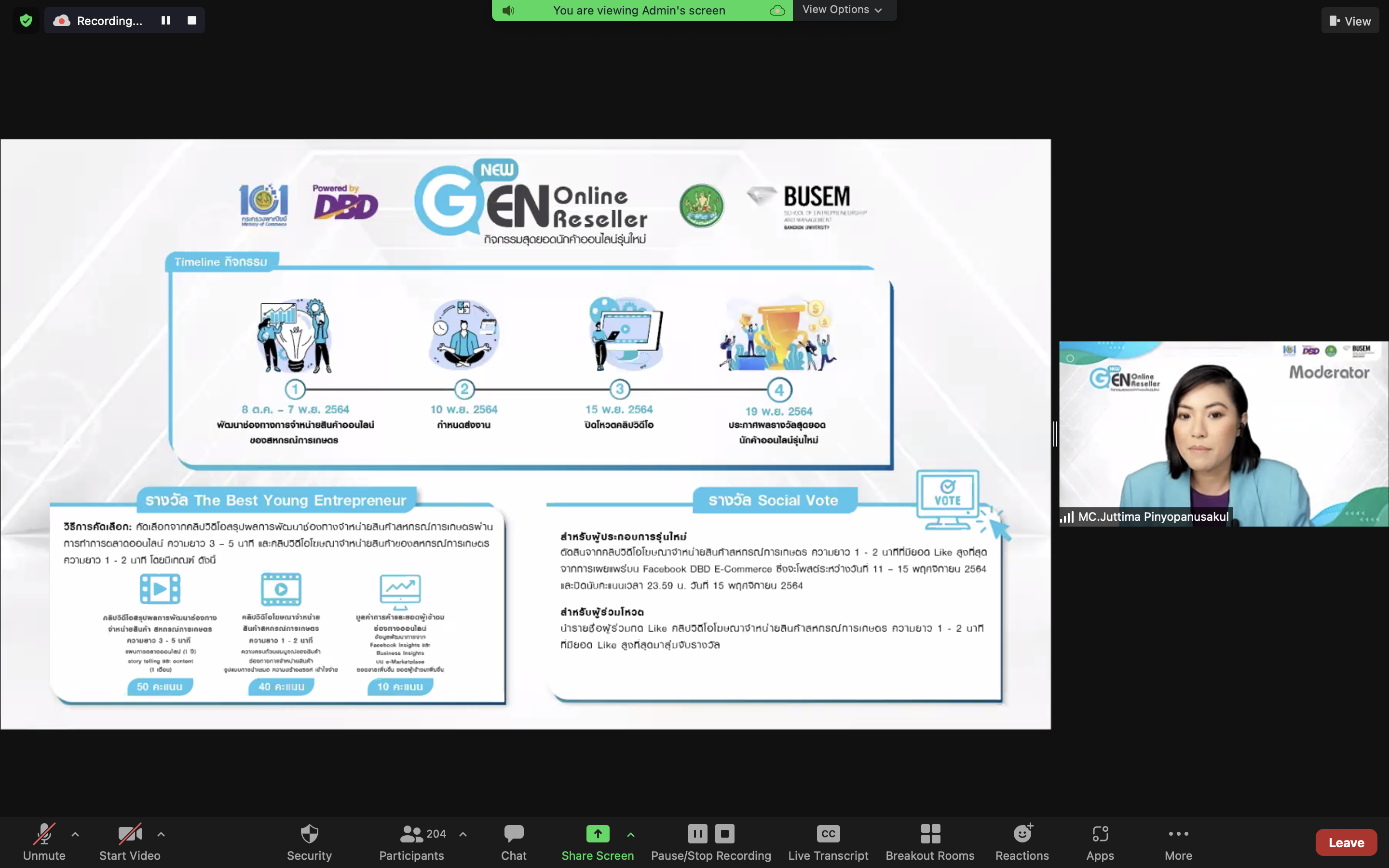The image size is (1389, 868).
Task: Open Breakout Rooms grid icon
Action: 930,834
